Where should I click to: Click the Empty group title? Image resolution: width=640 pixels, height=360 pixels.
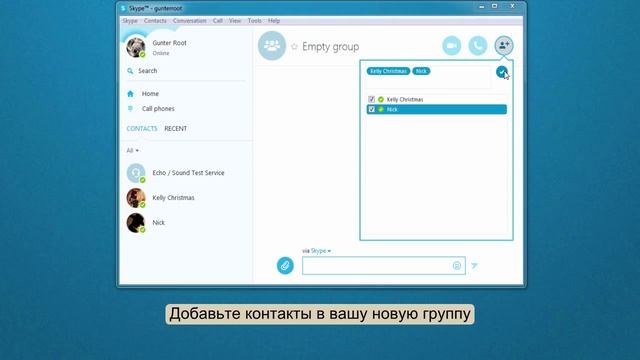[x=331, y=47]
